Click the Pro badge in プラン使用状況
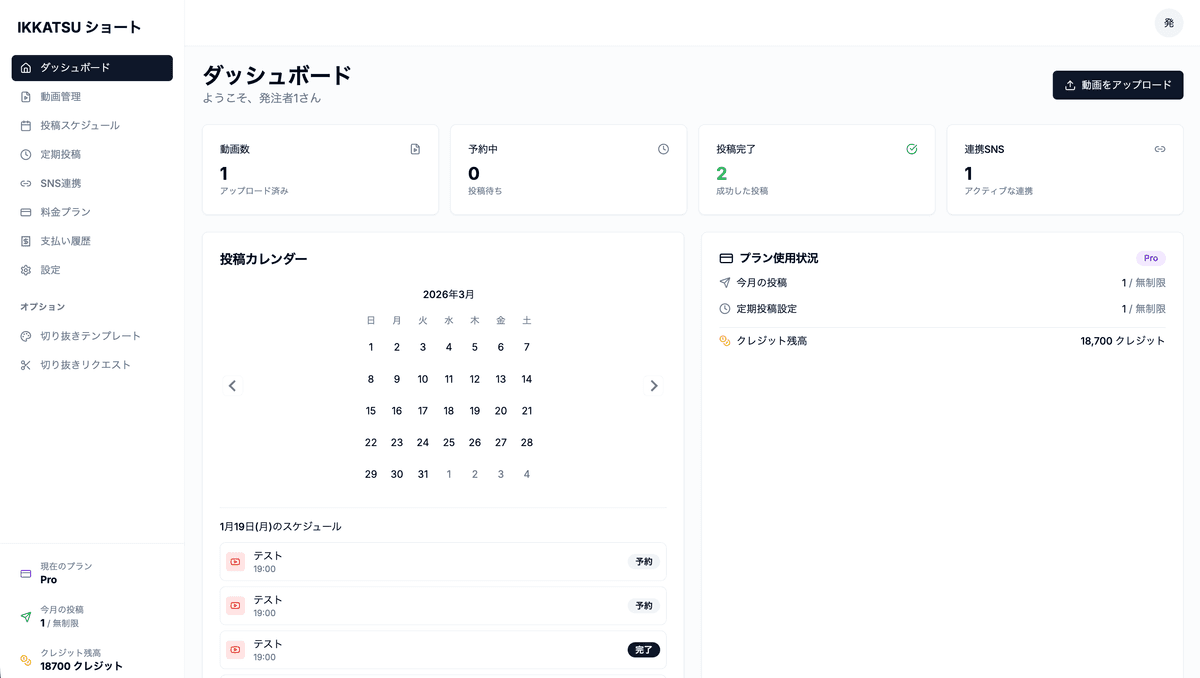Viewport: 1200px width, 678px height. point(1150,257)
